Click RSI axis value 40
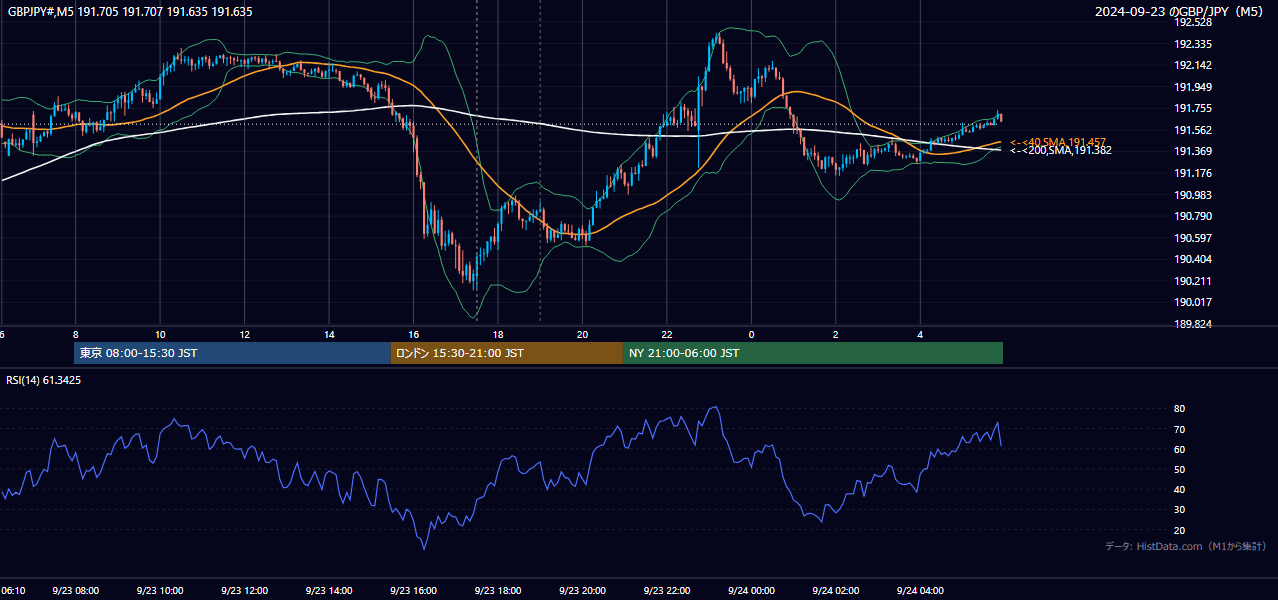Screen dimensions: 1278x600 point(1179,490)
